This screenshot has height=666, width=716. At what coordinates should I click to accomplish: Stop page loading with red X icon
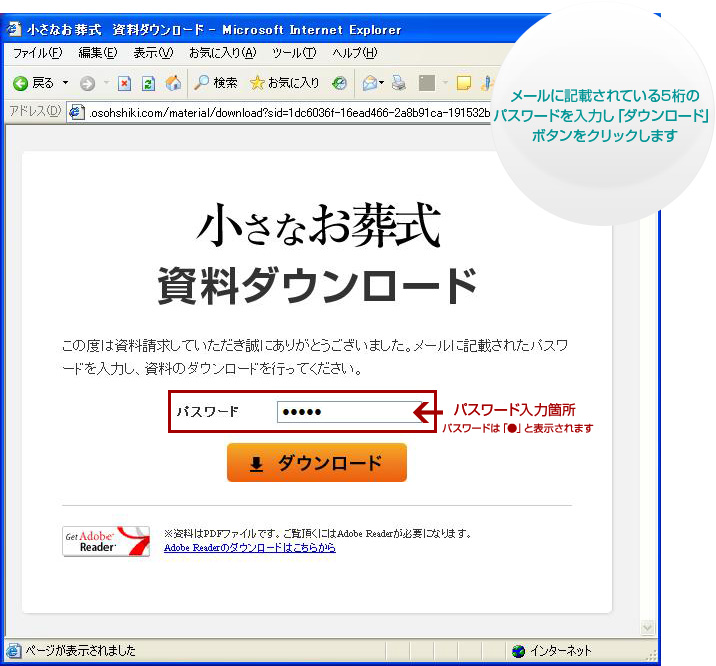click(x=124, y=83)
